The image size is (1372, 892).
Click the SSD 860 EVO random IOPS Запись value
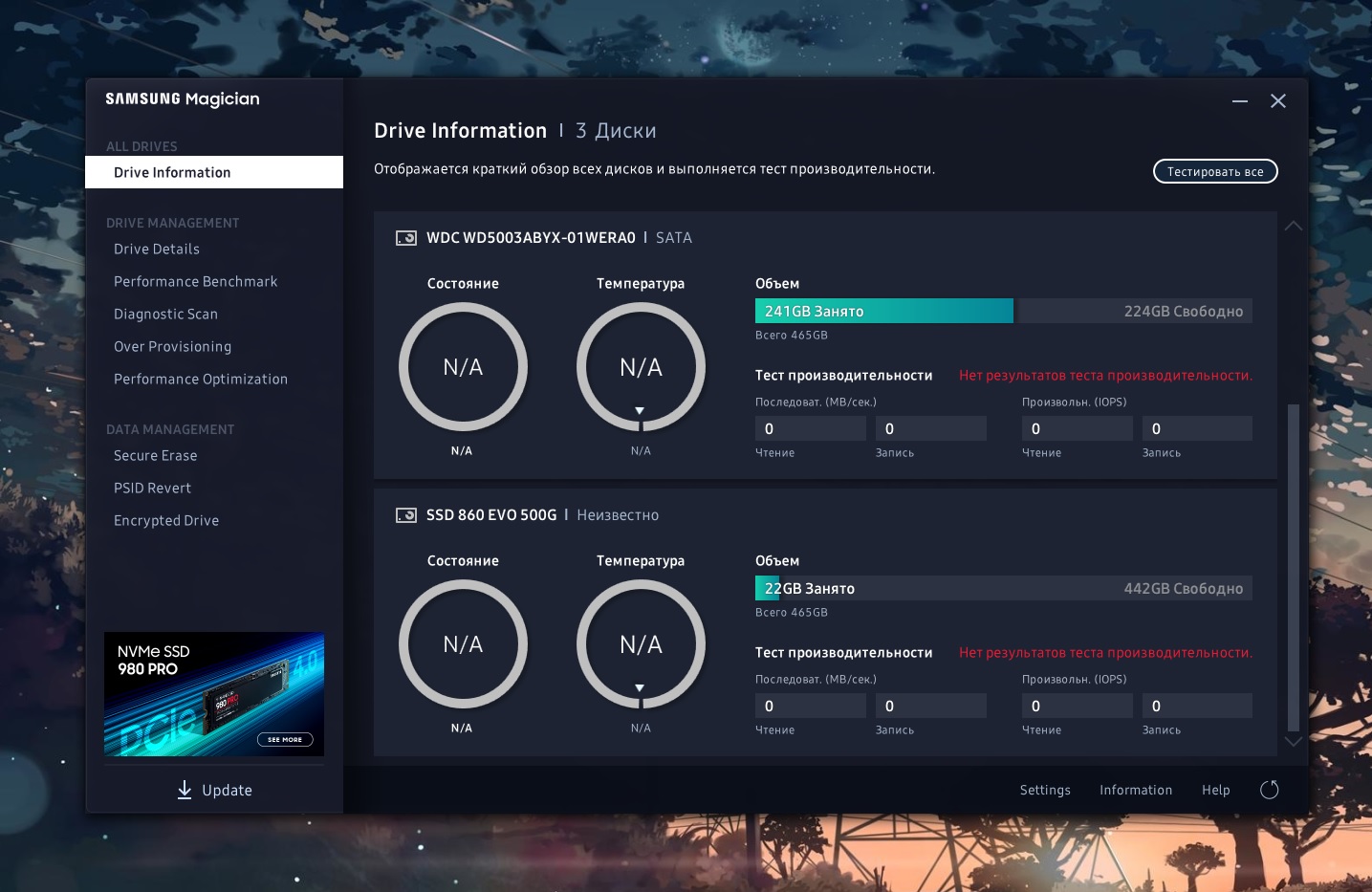1197,706
